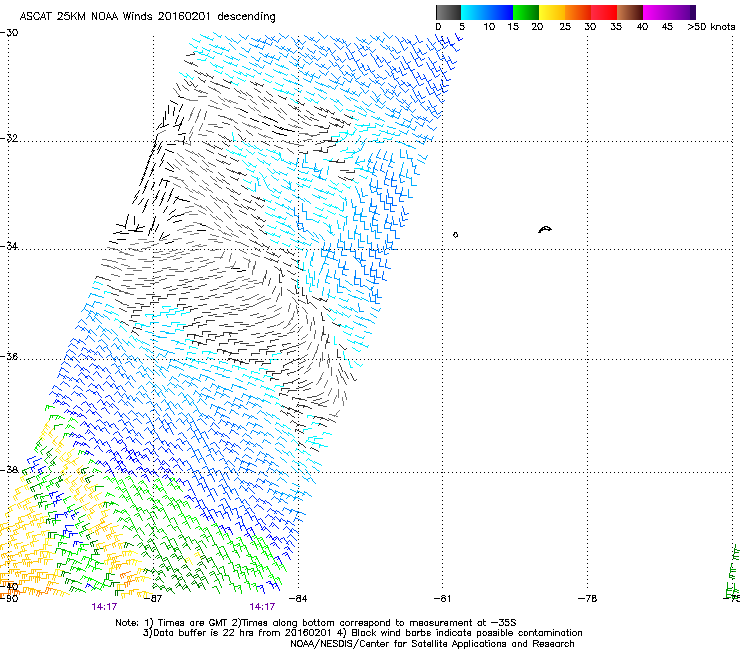Click the latitude label -30
Viewport: 740px width, 650px height.
[x=9, y=33]
